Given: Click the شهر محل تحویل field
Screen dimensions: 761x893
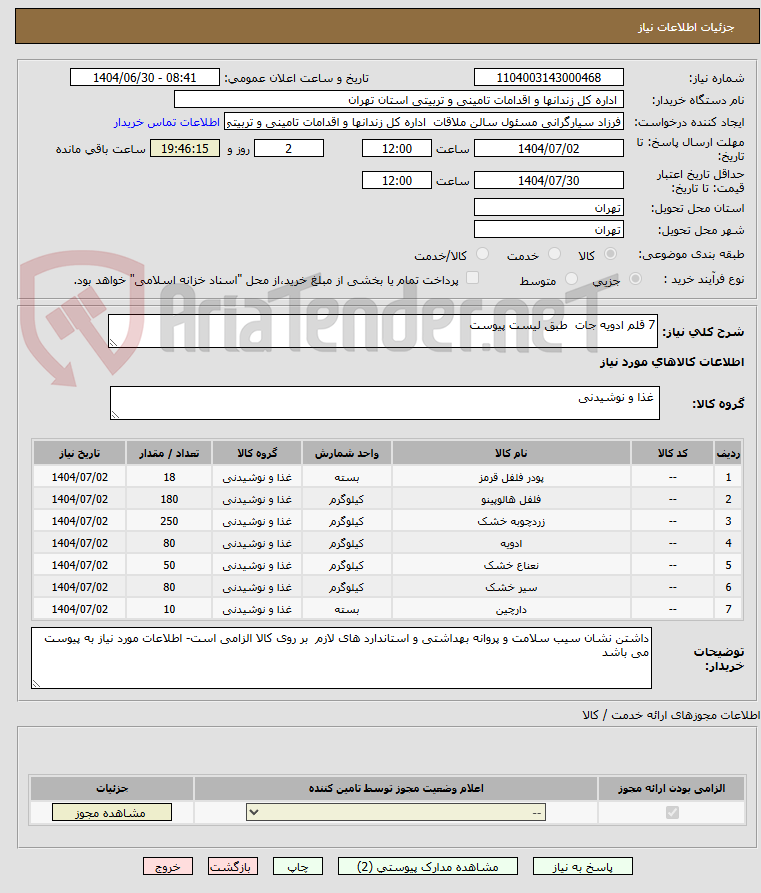Looking at the screenshot, I should coord(549,230).
